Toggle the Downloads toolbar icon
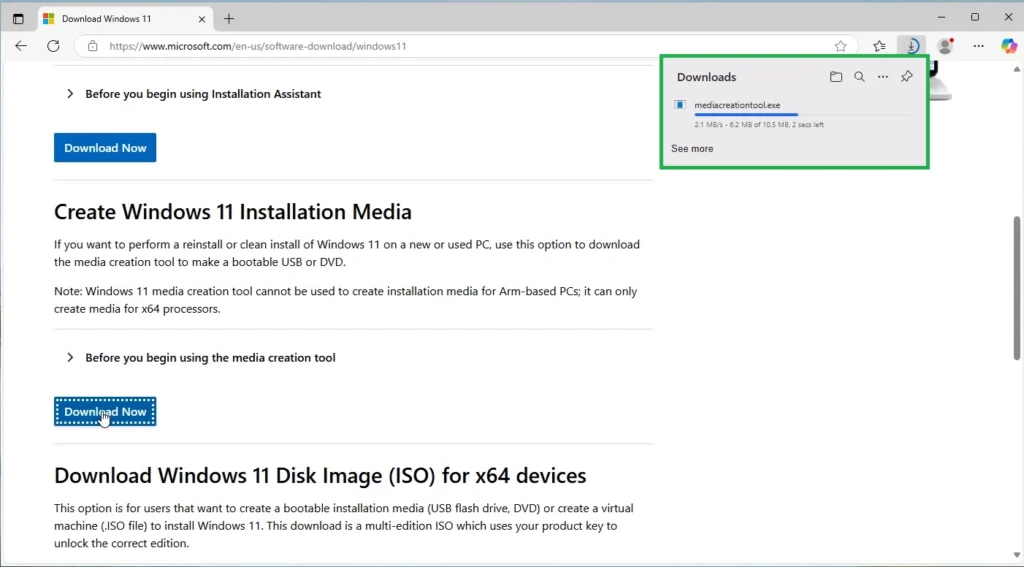Screen dimensions: 1024x567 pos(912,46)
